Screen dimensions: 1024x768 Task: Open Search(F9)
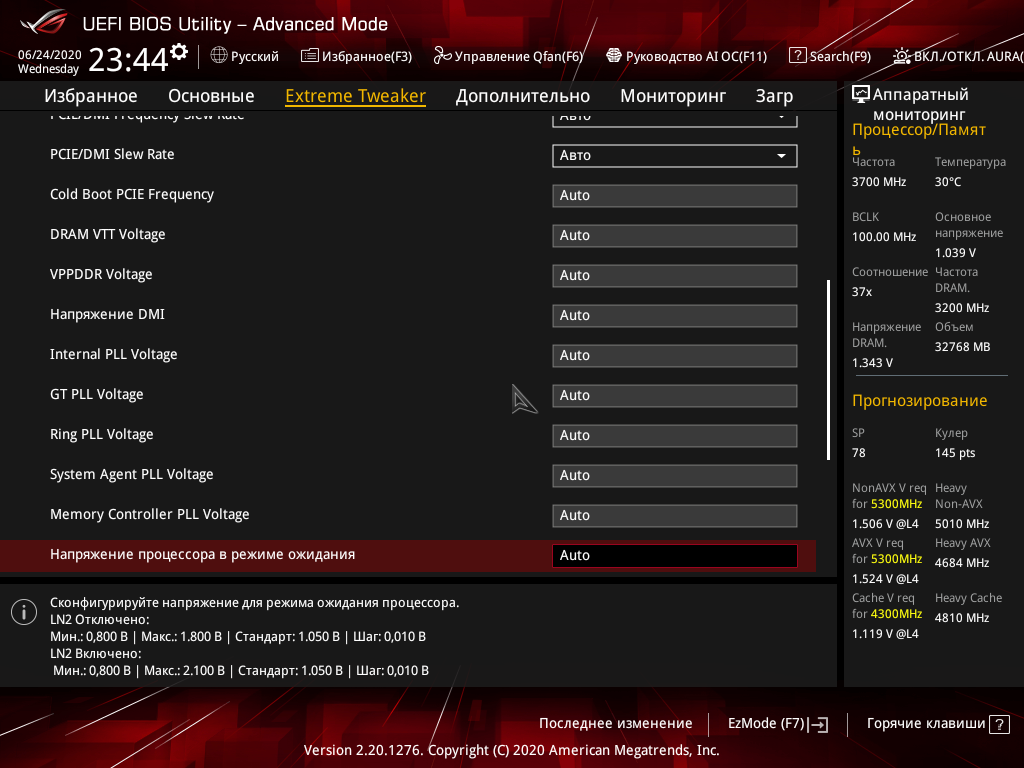[x=830, y=56]
